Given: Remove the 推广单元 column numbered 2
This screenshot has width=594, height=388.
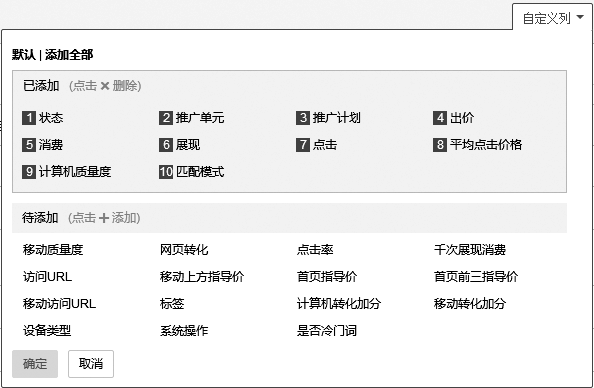Looking at the screenshot, I should pyautogui.click(x=191, y=118).
